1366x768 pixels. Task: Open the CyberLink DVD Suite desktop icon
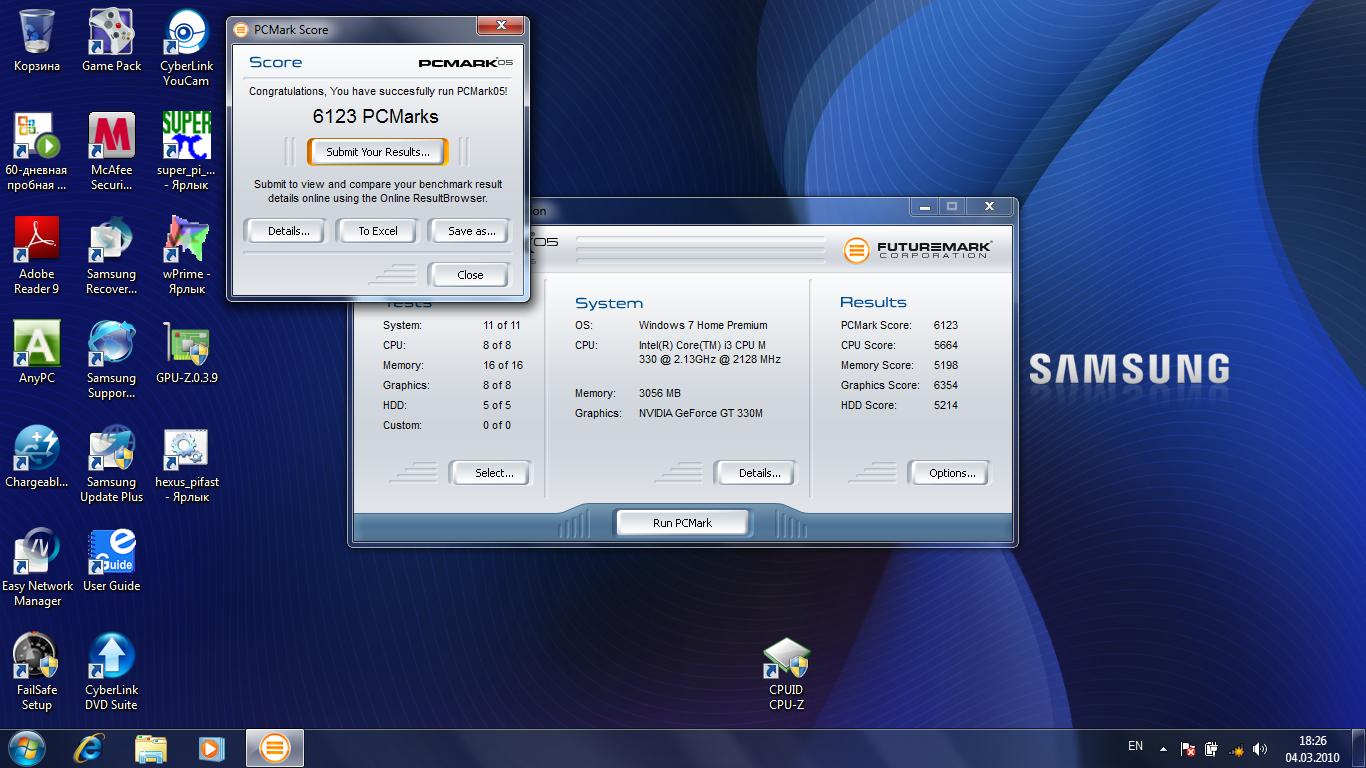tap(111, 671)
